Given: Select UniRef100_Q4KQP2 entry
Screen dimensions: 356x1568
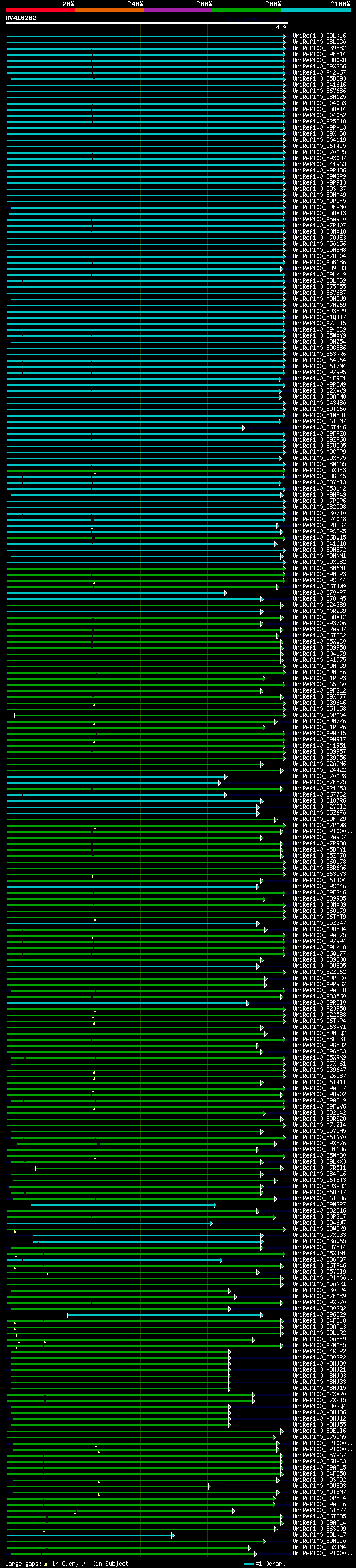Looking at the screenshot, I should [319, 1351].
